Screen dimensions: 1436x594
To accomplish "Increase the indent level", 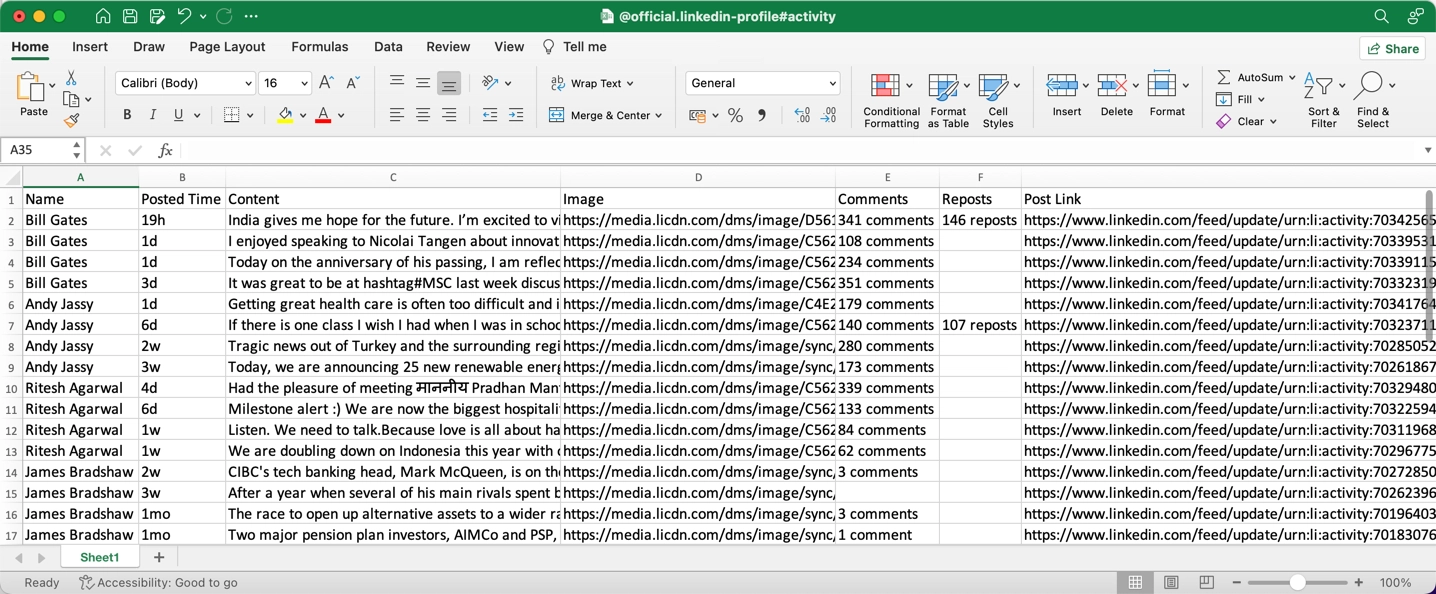I will [x=516, y=115].
